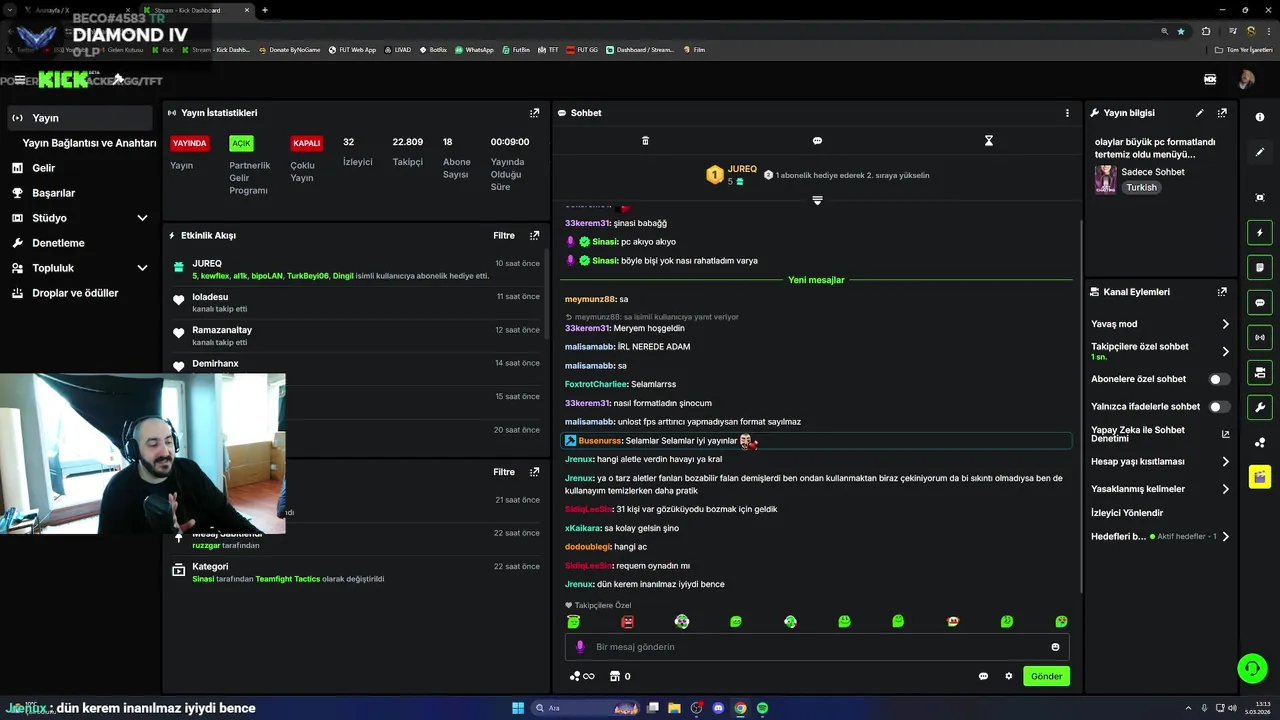1280x720 pixels.
Task: Open Yasaklanmış kelimeler settings
Action: click(x=1160, y=489)
